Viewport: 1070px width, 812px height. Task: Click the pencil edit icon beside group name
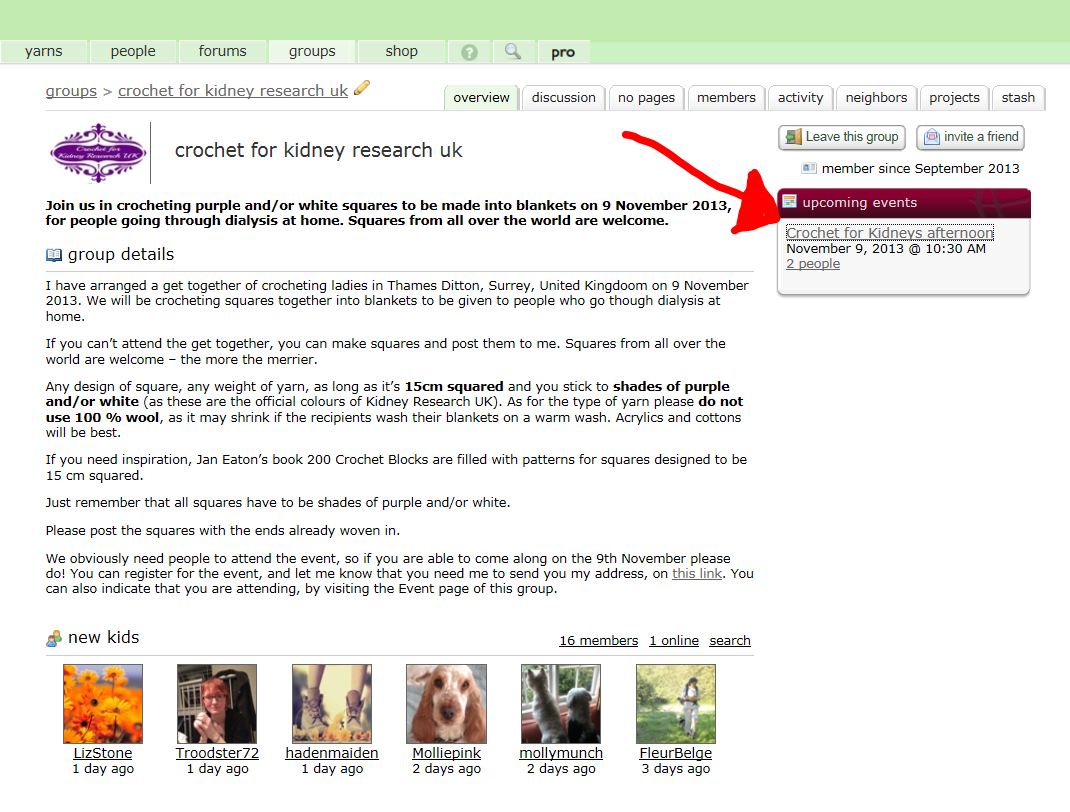click(x=362, y=88)
